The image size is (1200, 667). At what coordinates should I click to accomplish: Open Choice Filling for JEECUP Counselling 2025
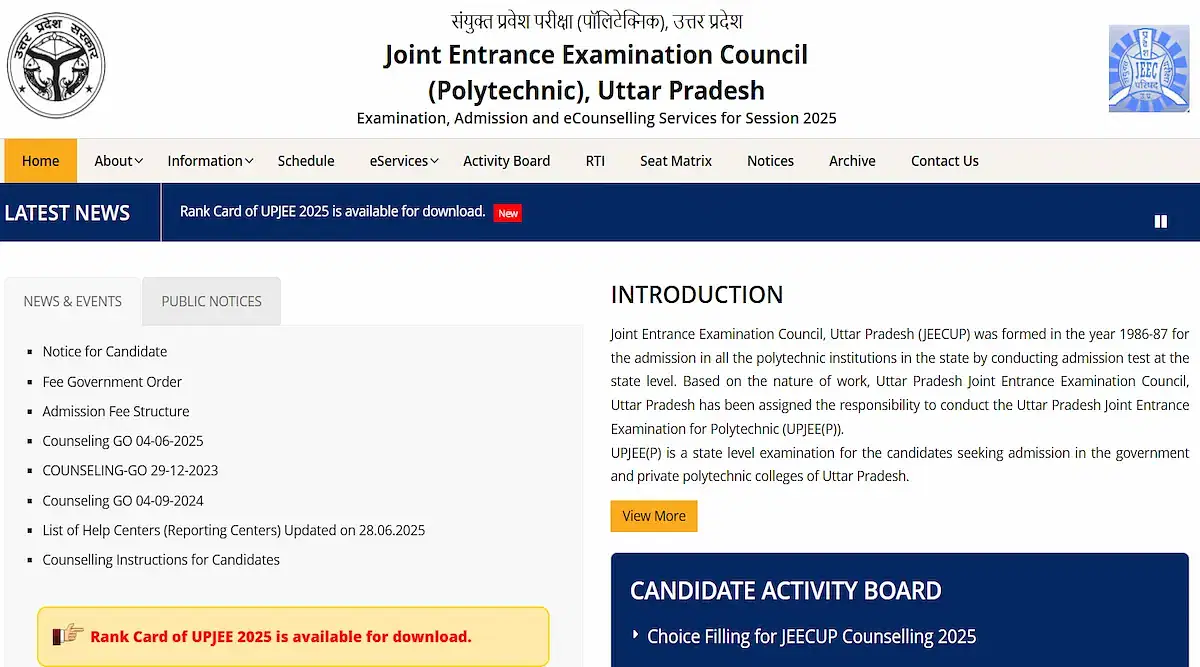(811, 636)
